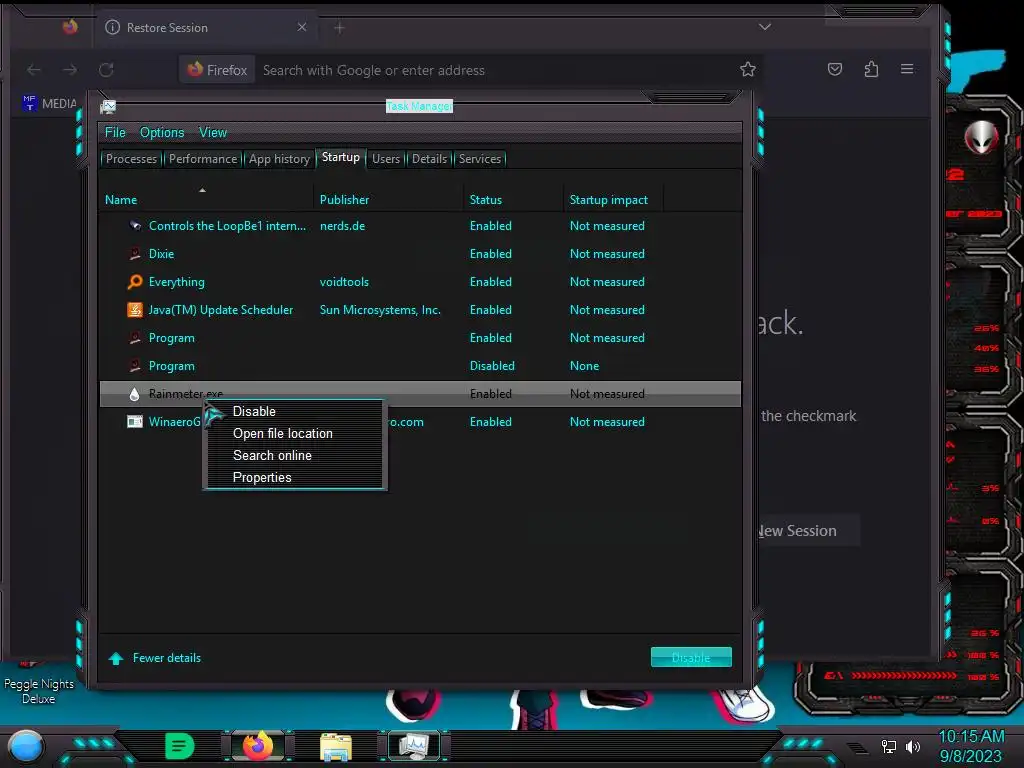
Task: Open the green notes app on taskbar
Action: (180, 746)
